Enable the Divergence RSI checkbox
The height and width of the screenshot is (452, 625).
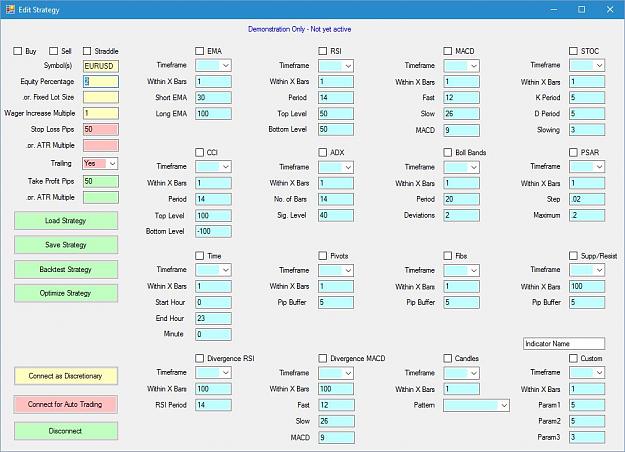(x=200, y=358)
